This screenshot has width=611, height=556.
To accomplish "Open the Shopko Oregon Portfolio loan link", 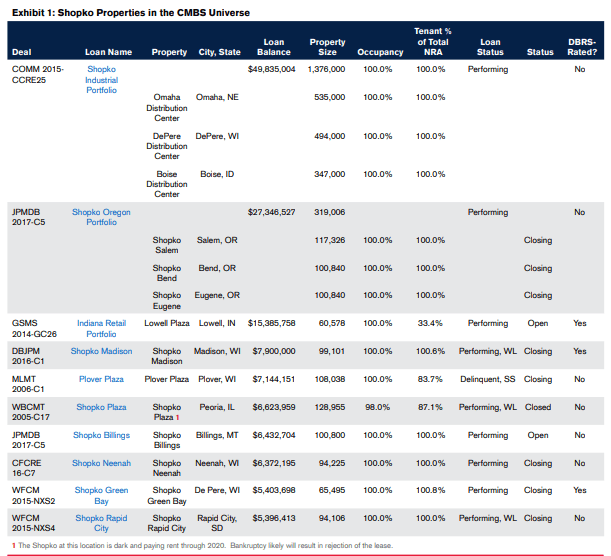I will pyautogui.click(x=101, y=217).
